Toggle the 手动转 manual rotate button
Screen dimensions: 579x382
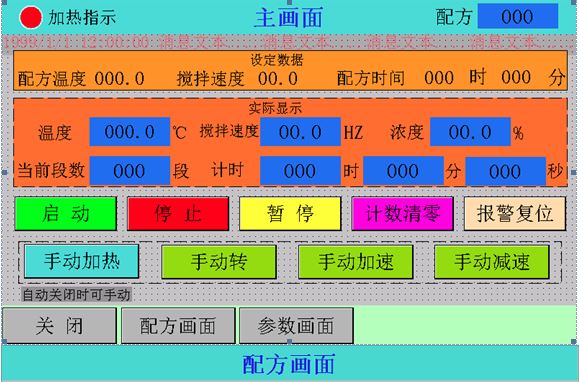click(x=219, y=262)
